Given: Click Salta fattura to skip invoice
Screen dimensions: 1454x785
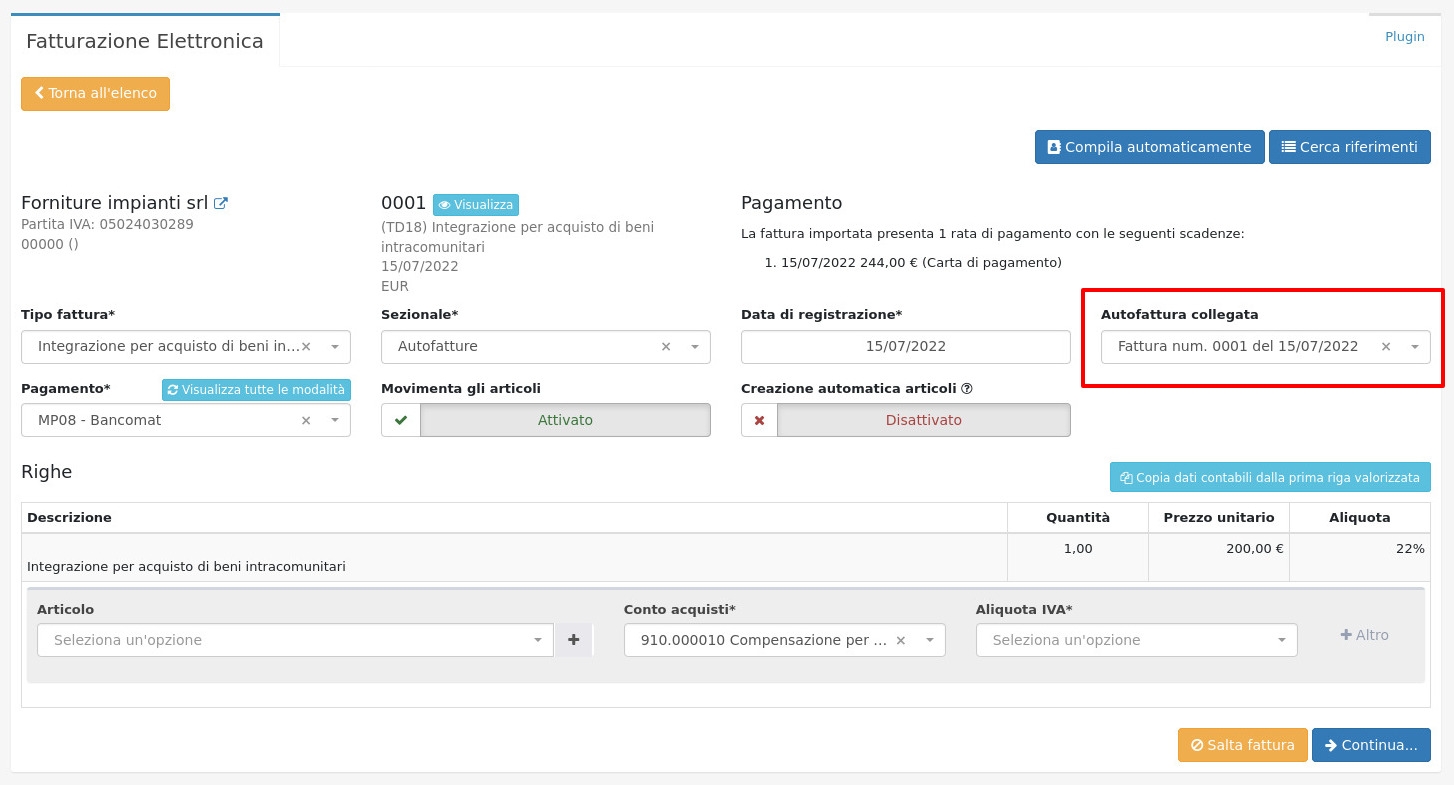Looking at the screenshot, I should (1242, 745).
